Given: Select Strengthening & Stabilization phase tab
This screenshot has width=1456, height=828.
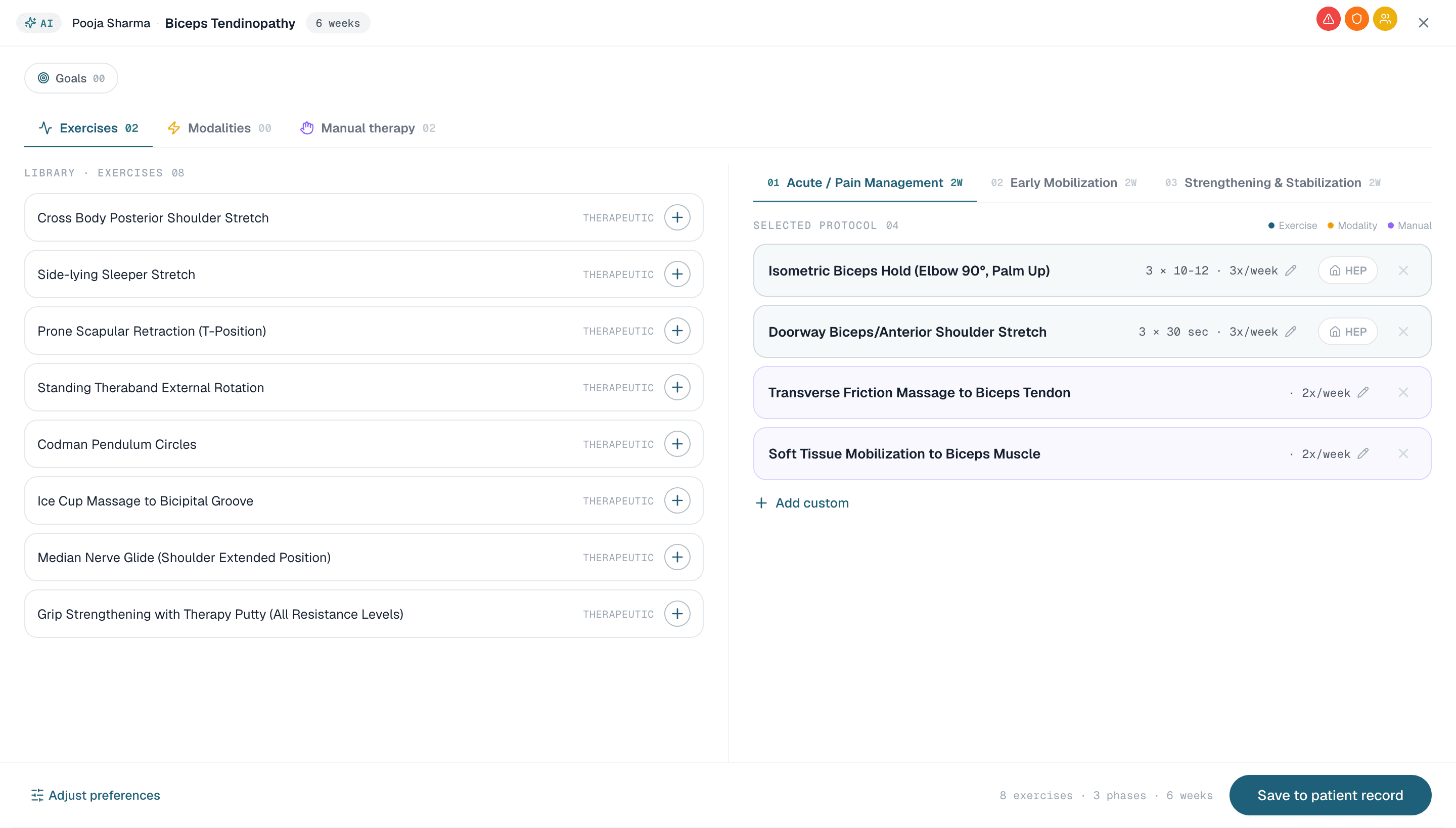Looking at the screenshot, I should click(1273, 182).
